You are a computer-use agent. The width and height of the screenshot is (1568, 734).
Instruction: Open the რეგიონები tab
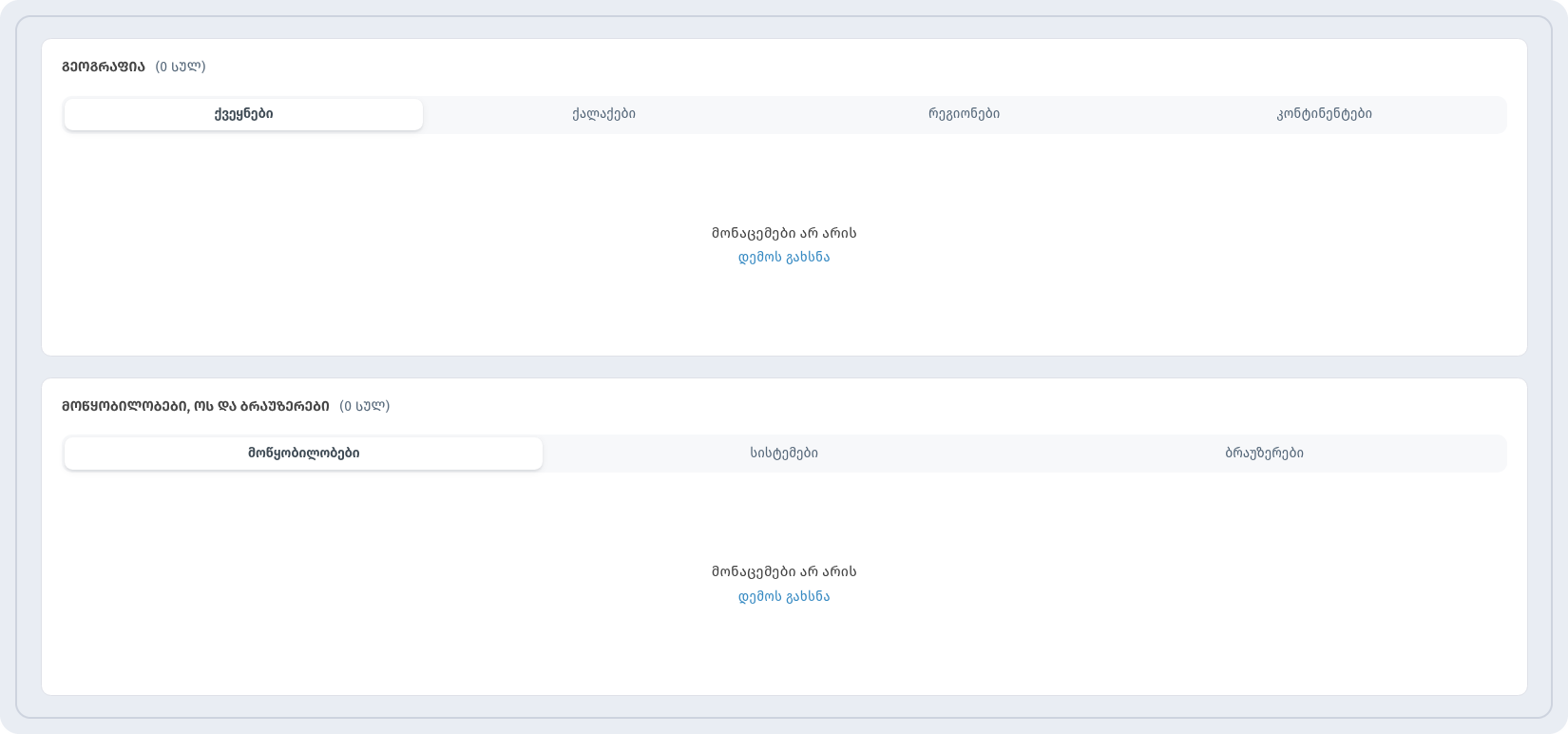pos(964,114)
